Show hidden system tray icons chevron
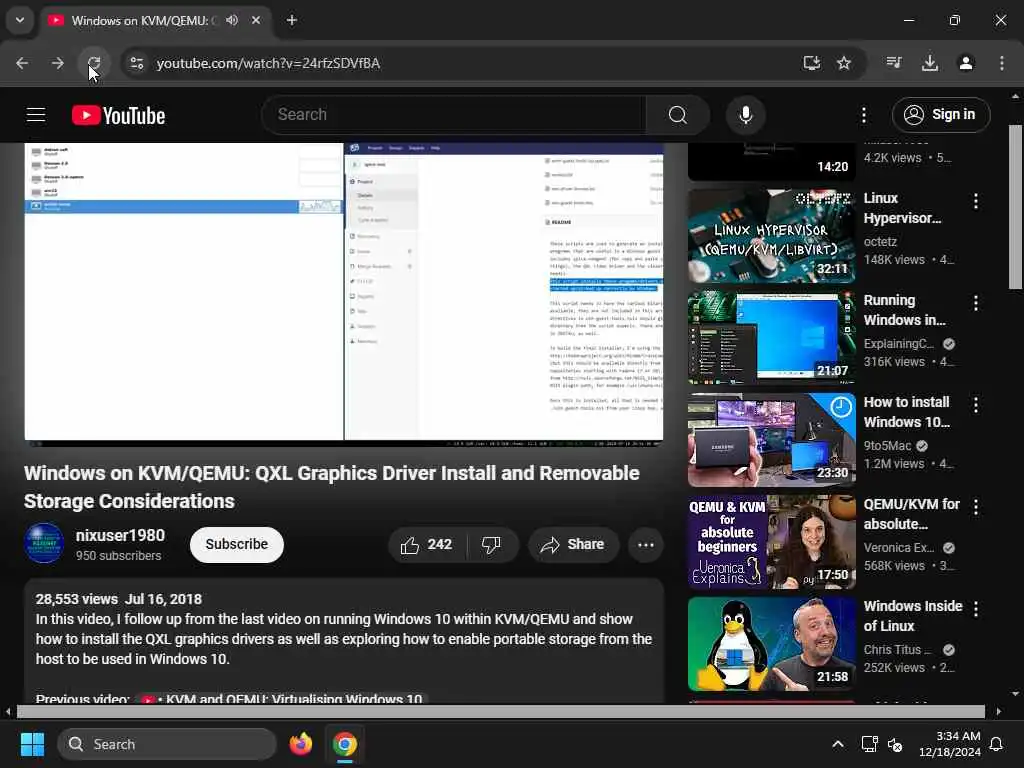This screenshot has width=1024, height=768. click(837, 744)
